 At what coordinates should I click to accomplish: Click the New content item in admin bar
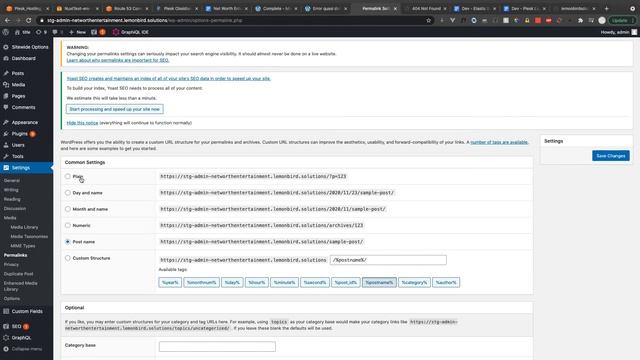pyautogui.click(x=78, y=32)
